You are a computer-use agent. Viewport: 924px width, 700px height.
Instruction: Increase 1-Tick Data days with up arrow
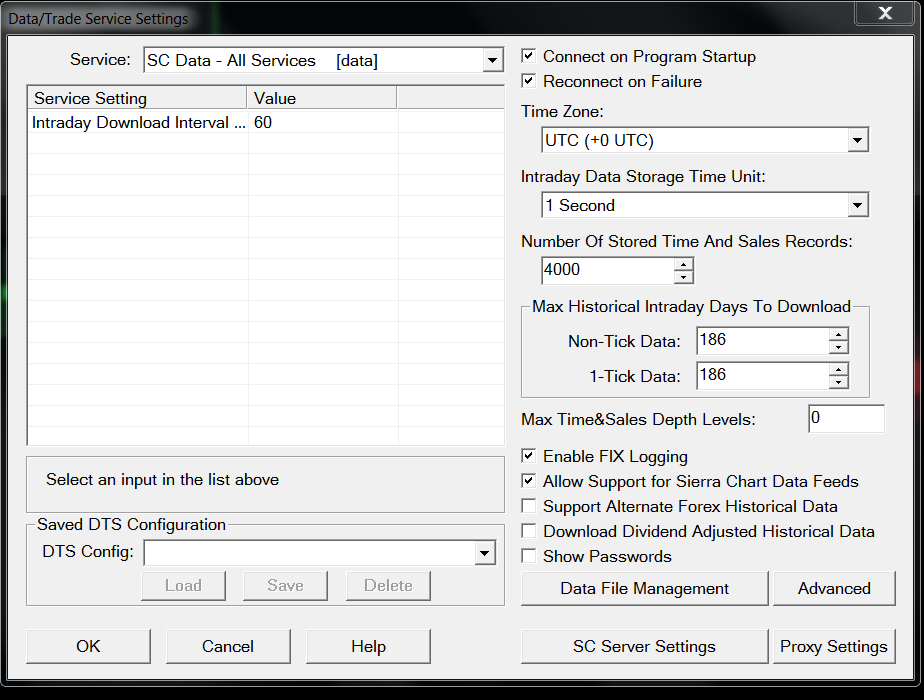(x=838, y=370)
